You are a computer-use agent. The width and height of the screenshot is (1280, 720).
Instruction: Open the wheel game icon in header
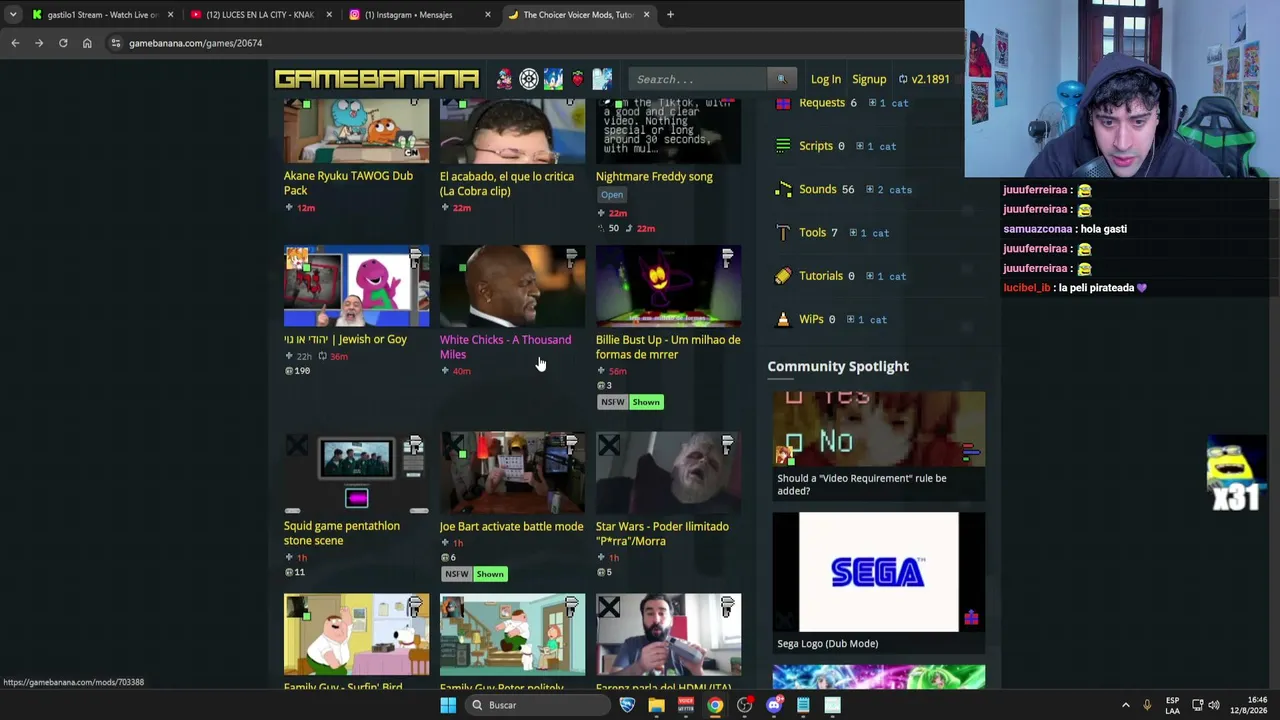(529, 79)
